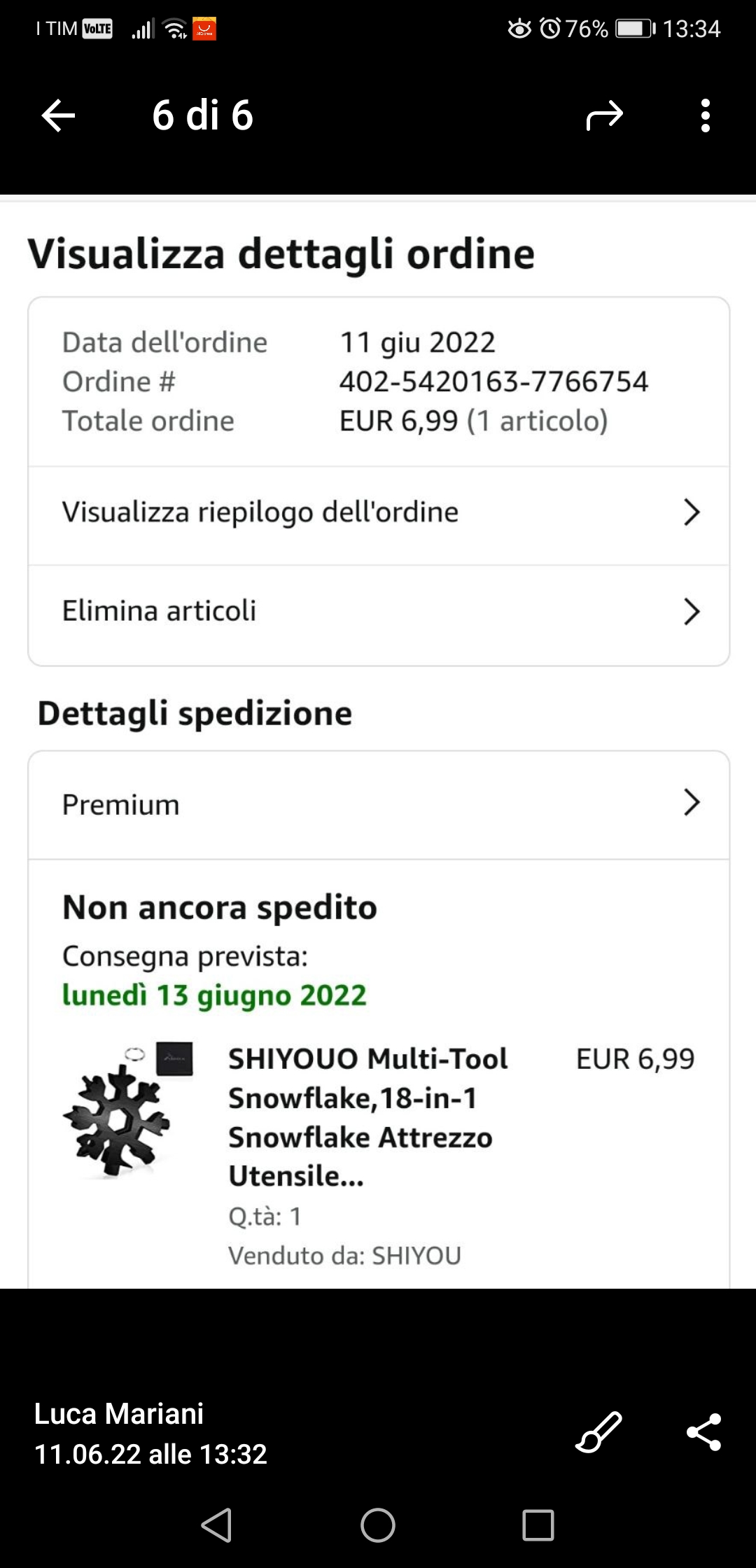Tap the sender name Luca Mariani
The height and width of the screenshot is (1568, 756).
click(x=119, y=1413)
